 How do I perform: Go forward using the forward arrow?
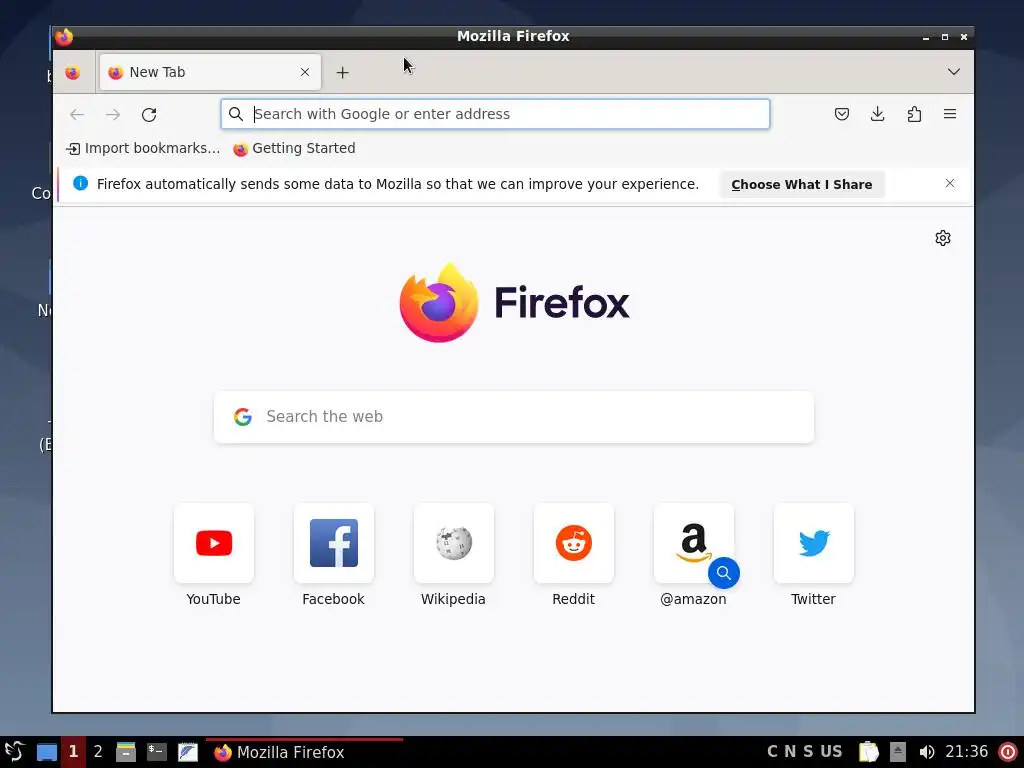point(113,114)
